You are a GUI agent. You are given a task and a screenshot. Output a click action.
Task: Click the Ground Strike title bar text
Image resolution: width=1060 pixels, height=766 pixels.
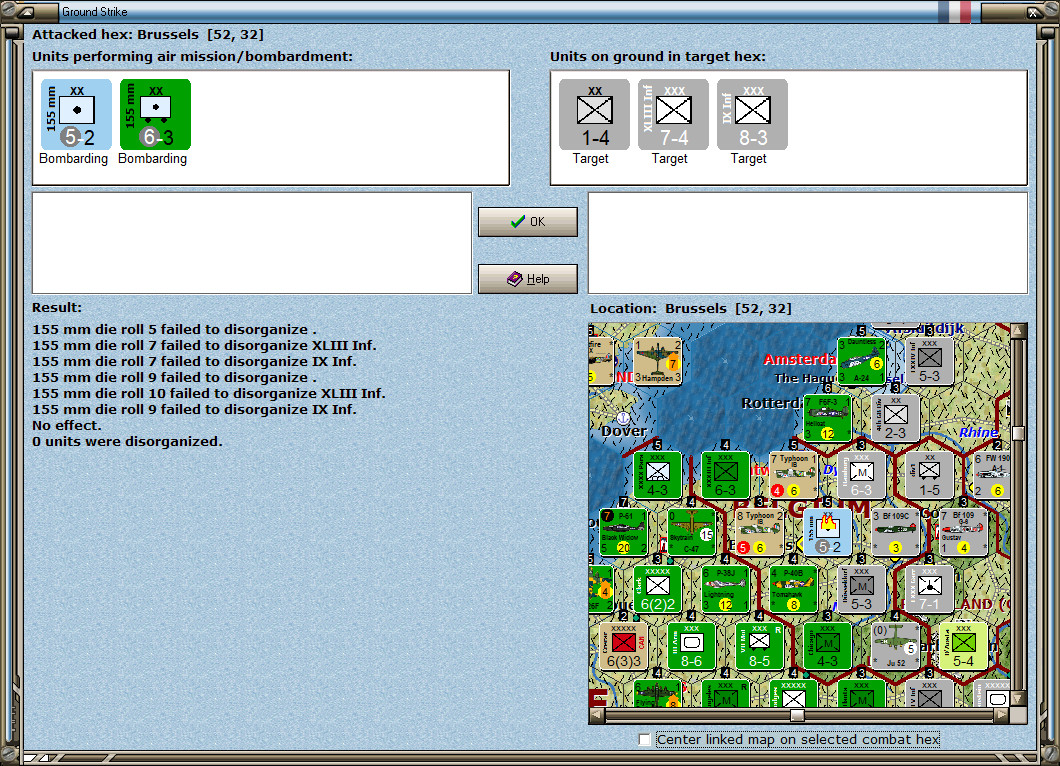pyautogui.click(x=95, y=11)
